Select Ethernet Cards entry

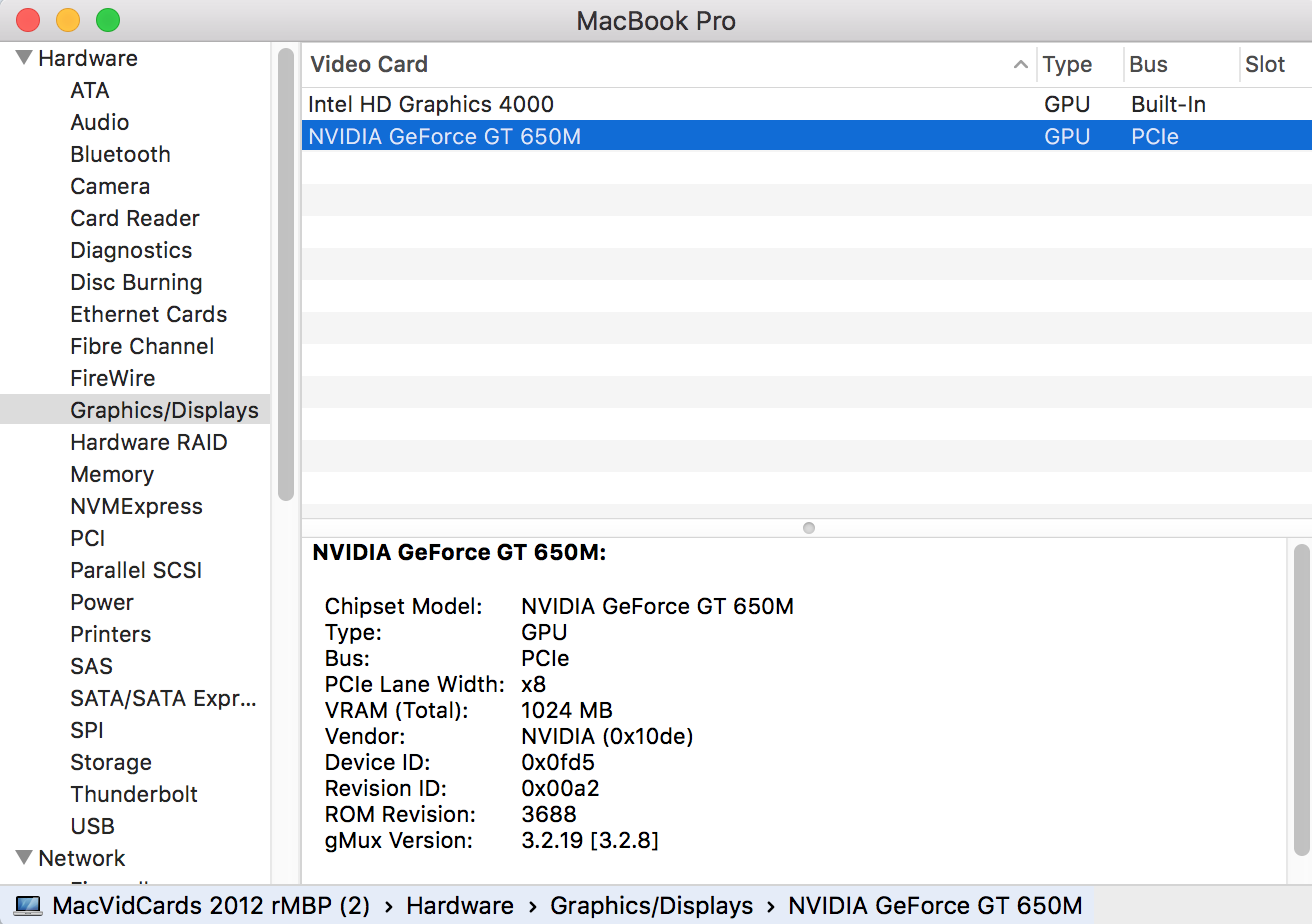[x=149, y=314]
